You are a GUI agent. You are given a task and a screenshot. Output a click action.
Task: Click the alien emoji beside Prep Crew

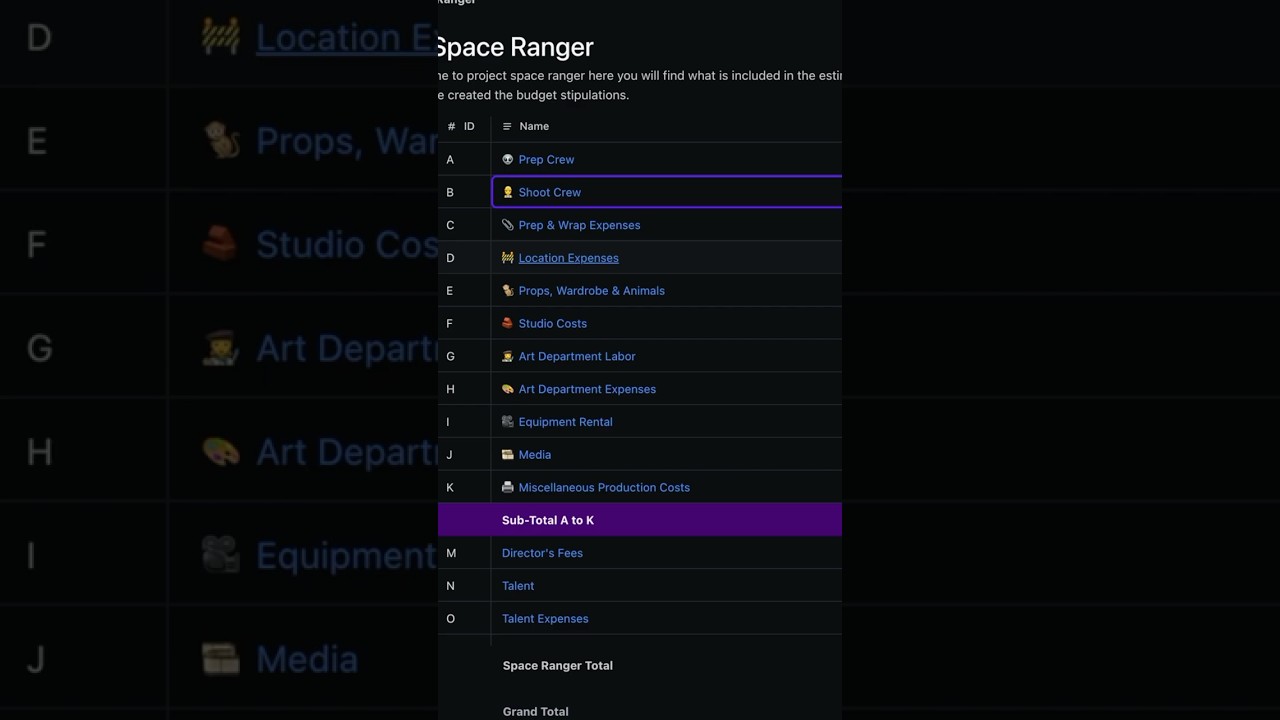coord(508,160)
